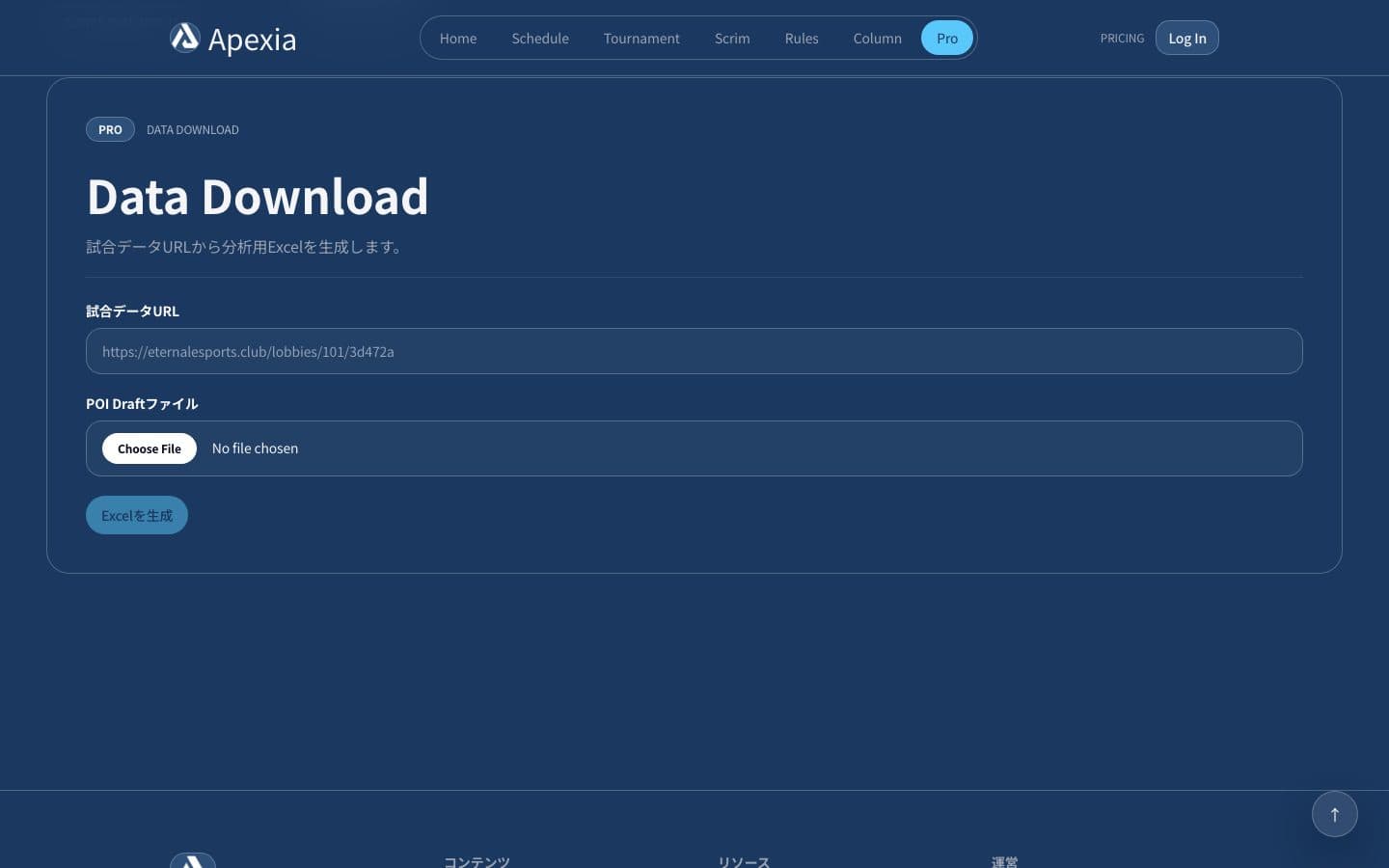The height and width of the screenshot is (868, 1389).
Task: Select Scrim in the navigation bar
Action: tap(732, 39)
